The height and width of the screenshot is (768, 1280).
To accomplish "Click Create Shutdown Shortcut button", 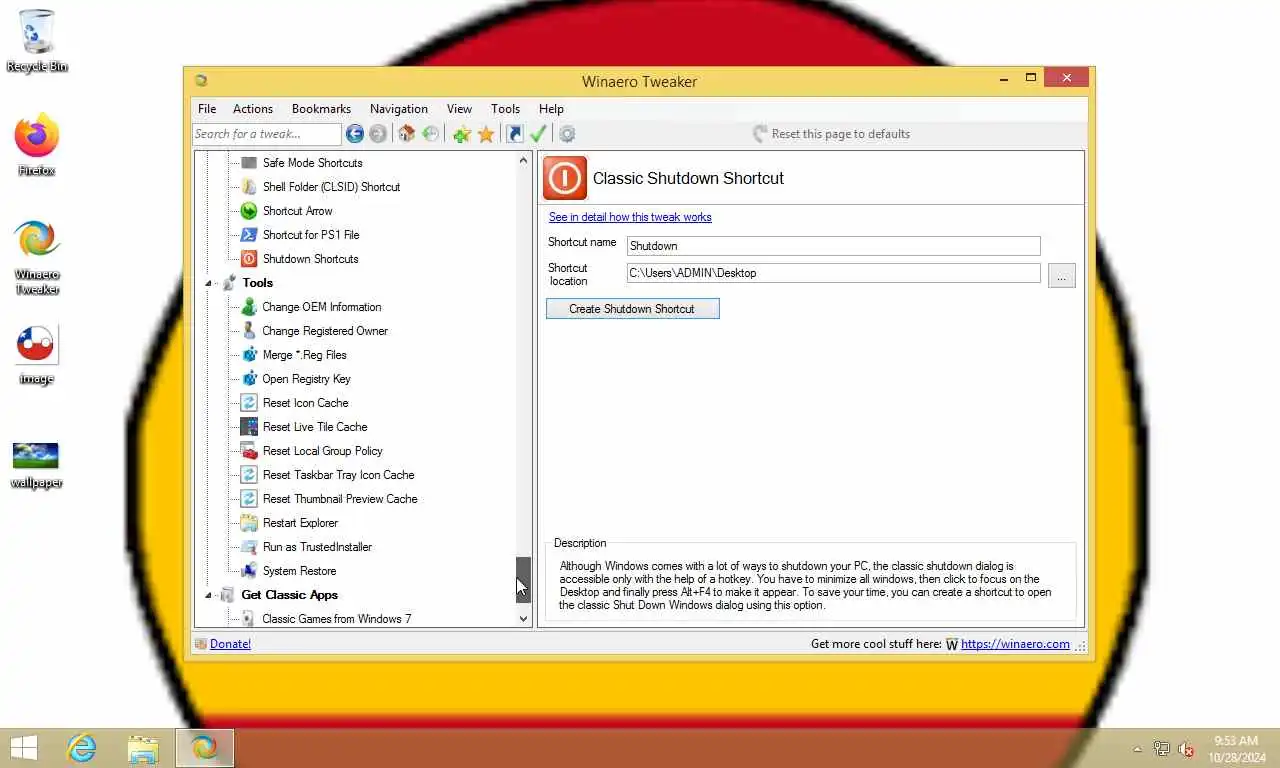I will click(x=632, y=309).
